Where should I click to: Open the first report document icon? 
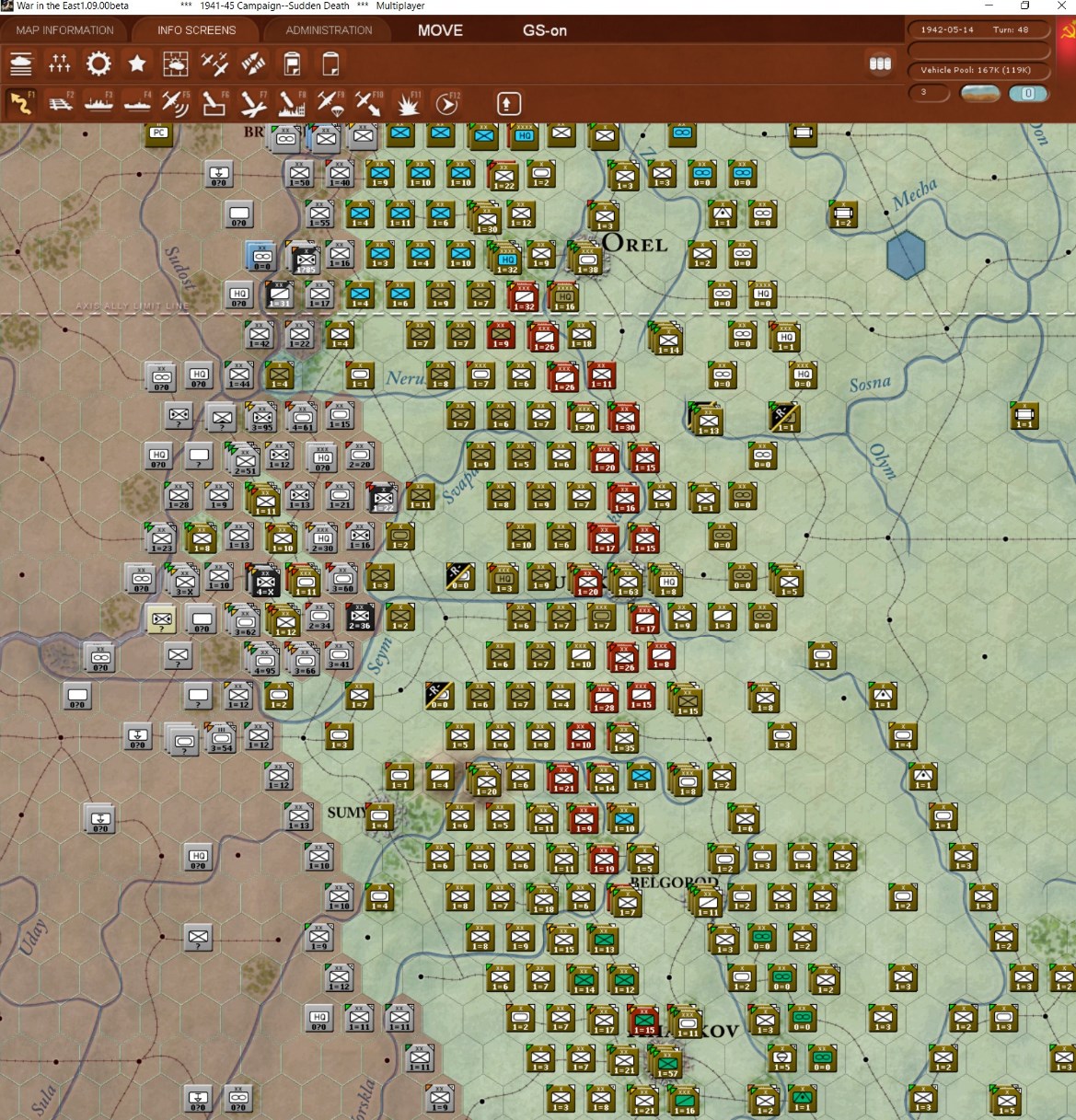tap(292, 64)
